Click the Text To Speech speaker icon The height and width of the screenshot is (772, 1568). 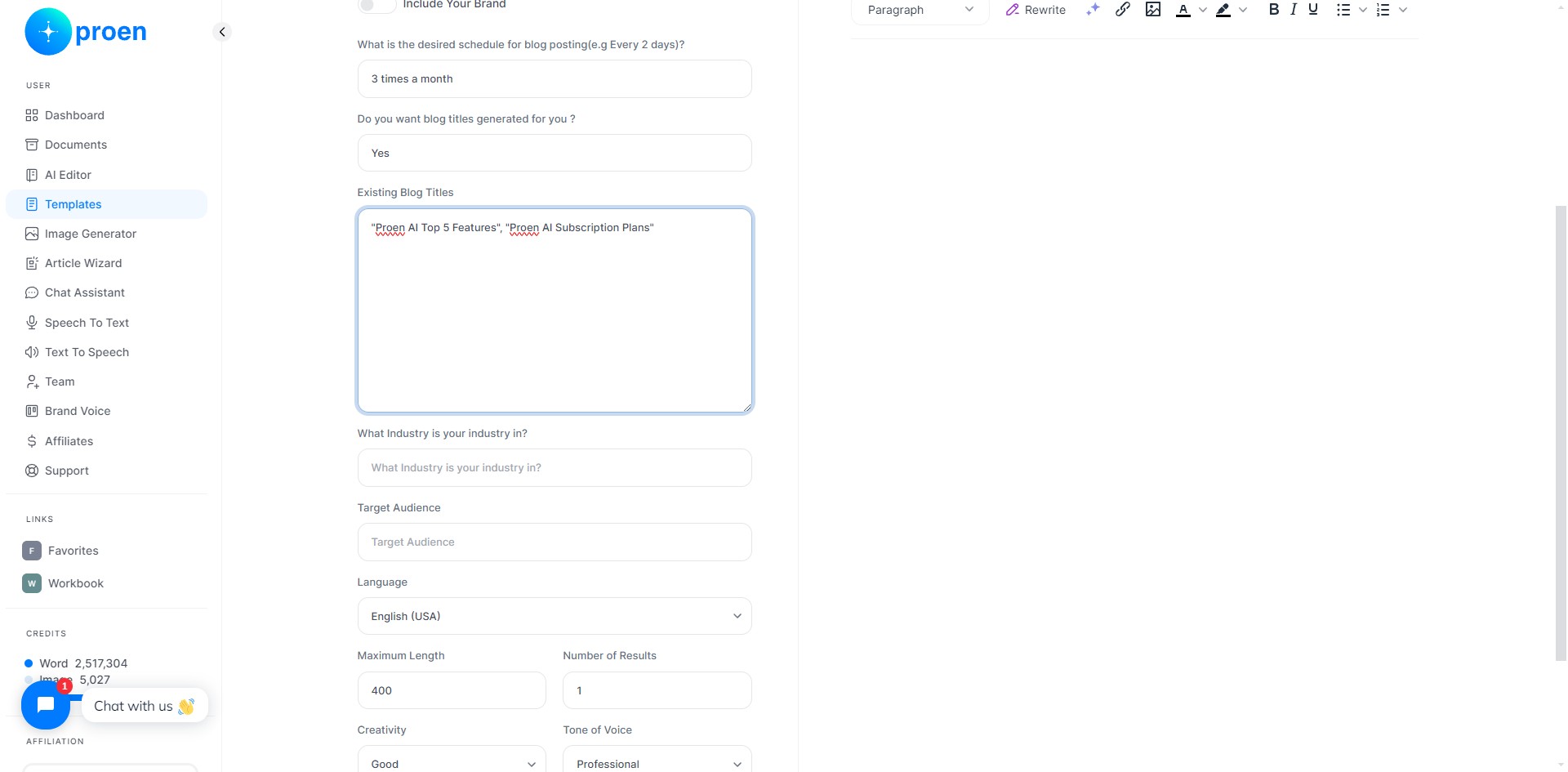pos(32,352)
